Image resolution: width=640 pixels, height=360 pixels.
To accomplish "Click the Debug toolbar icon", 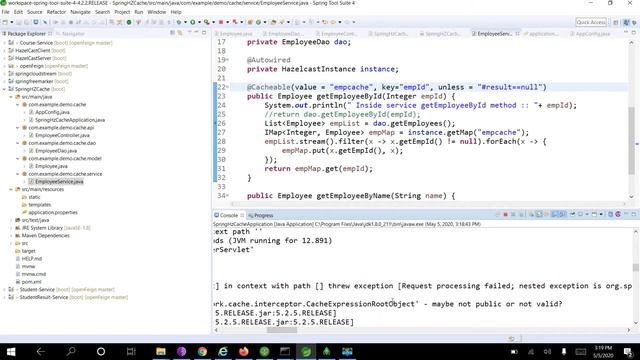I will [x=179, y=22].
